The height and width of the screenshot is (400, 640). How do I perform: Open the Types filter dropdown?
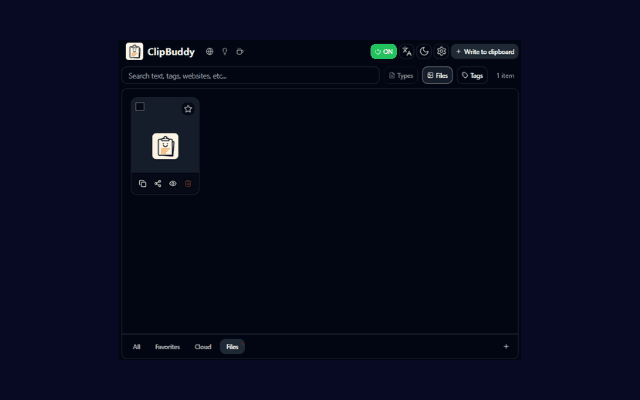pos(401,76)
